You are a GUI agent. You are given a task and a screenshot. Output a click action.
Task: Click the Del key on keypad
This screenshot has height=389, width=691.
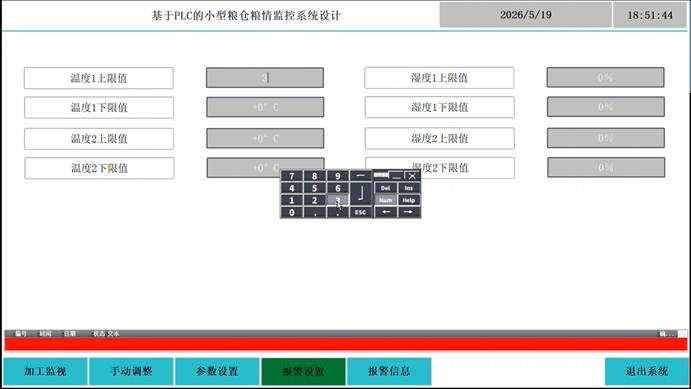click(x=386, y=188)
